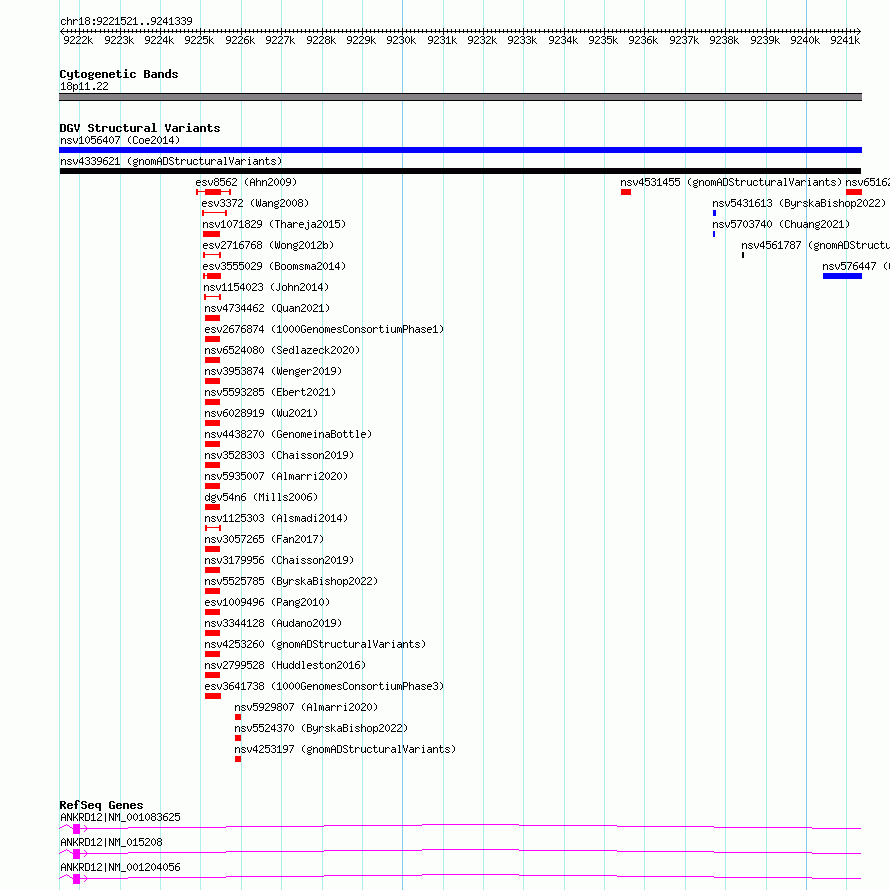The width and height of the screenshot is (890, 890).
Task: Select nsv4734462 (Quan2021) variant label
Action: coord(267,308)
